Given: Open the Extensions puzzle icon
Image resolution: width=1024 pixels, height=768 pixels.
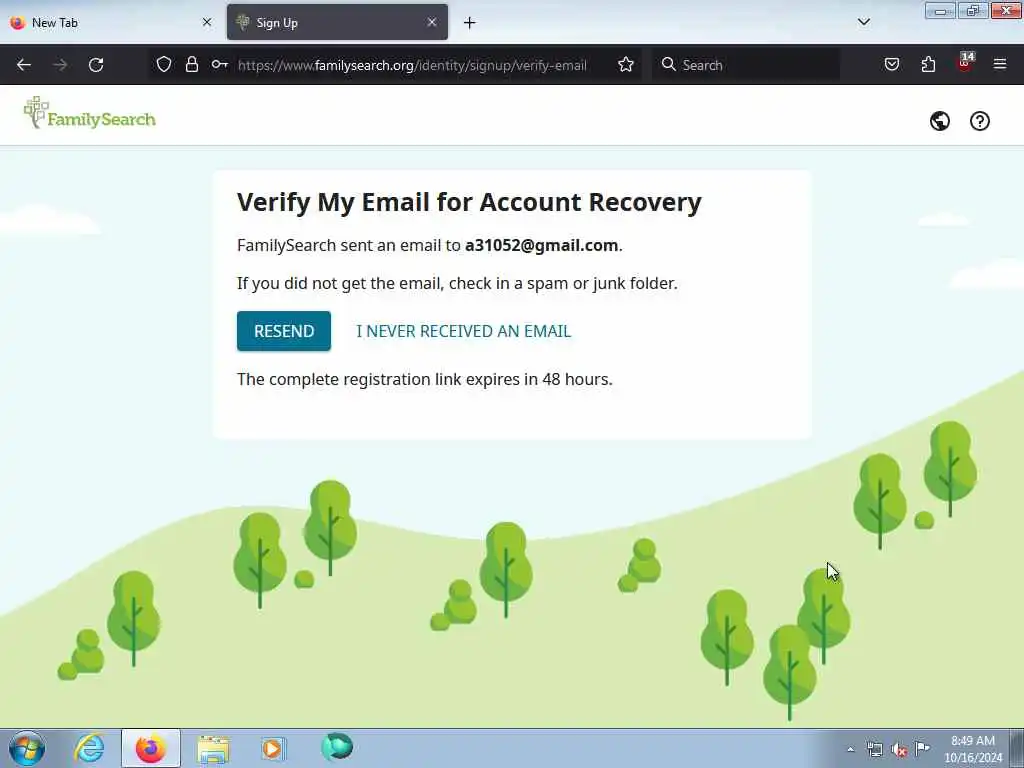Looking at the screenshot, I should [928, 64].
